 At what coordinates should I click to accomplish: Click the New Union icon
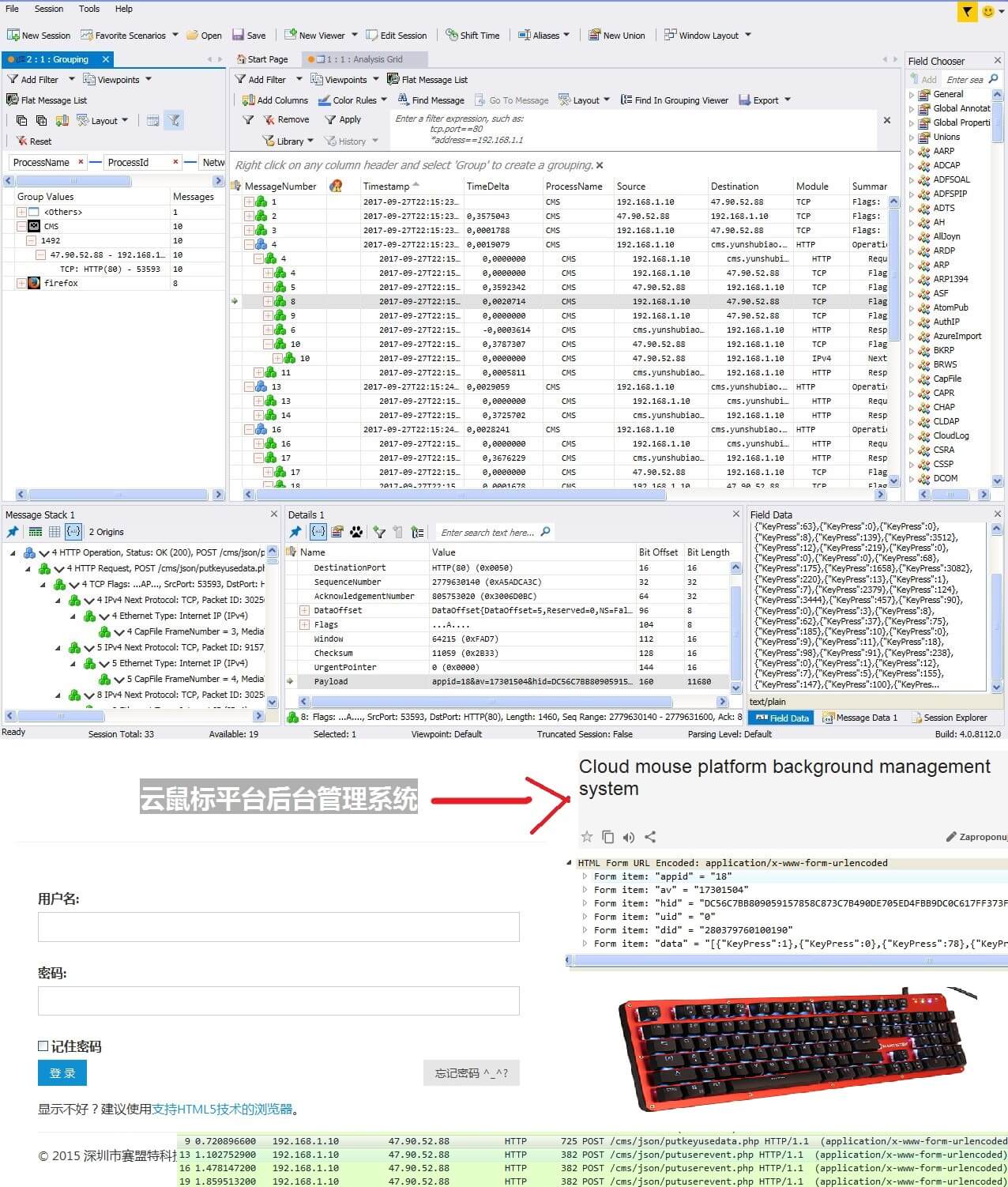click(595, 36)
